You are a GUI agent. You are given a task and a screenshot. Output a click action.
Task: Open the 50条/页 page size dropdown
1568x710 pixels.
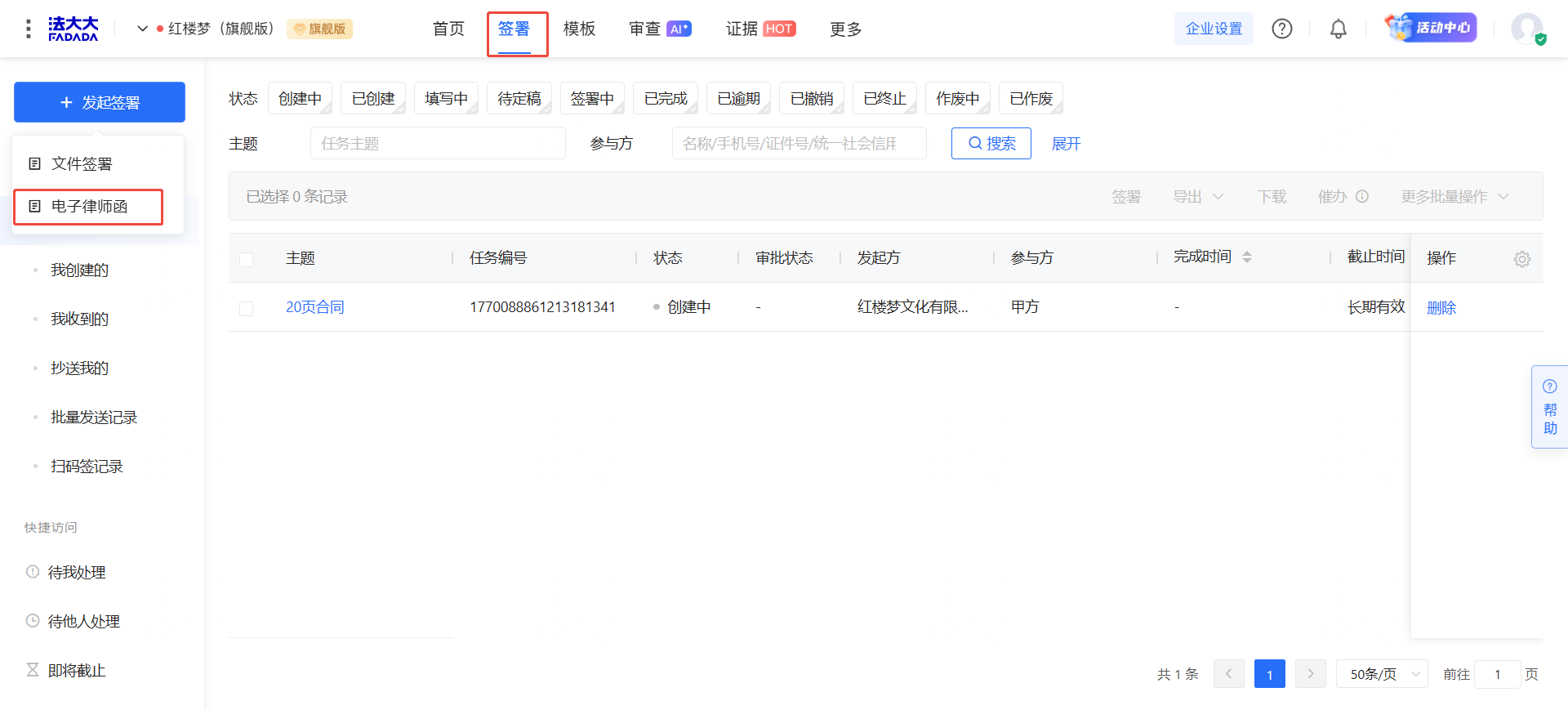click(x=1382, y=674)
